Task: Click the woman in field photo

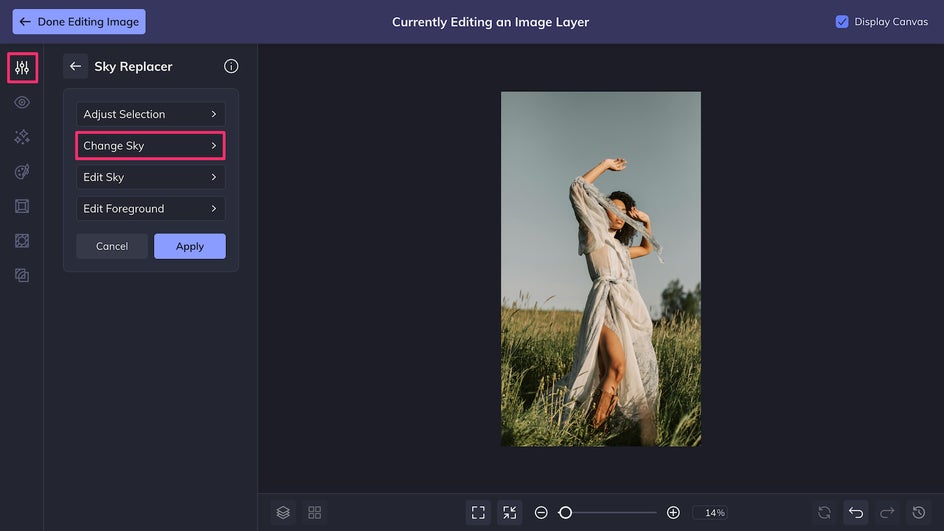Action: [x=601, y=269]
